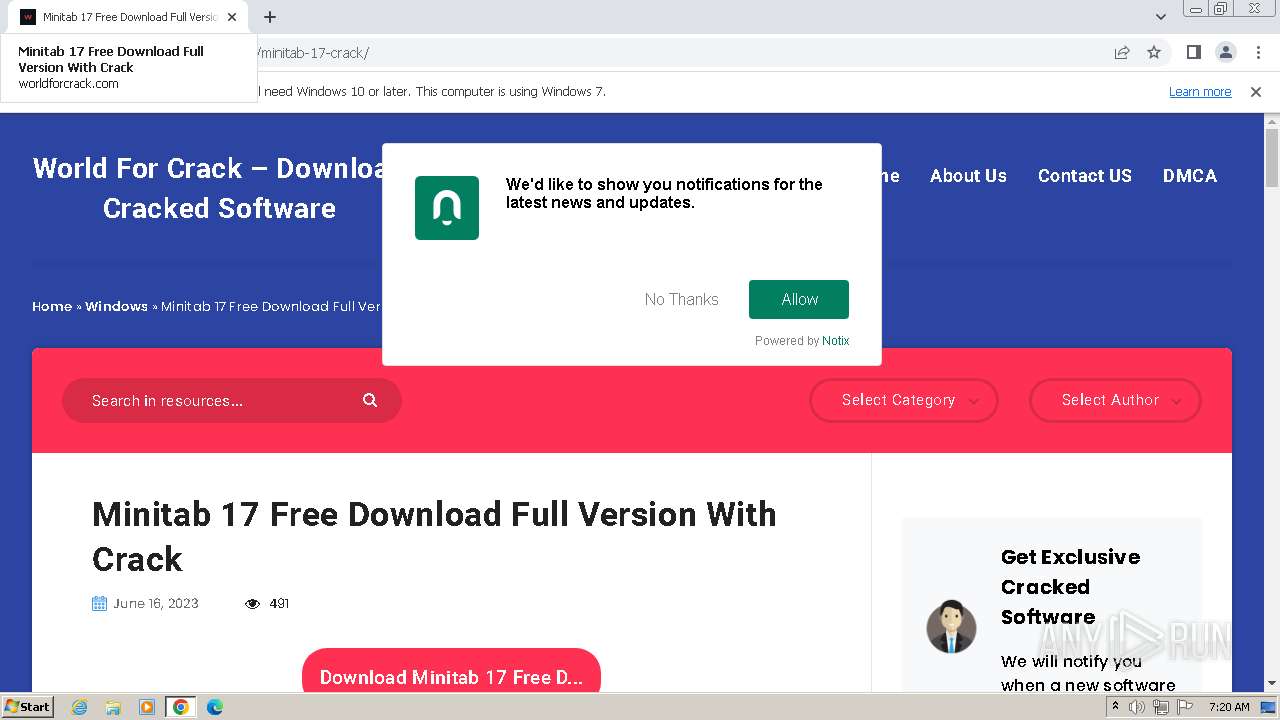The height and width of the screenshot is (720, 1280).
Task: Dismiss the Windows 7 warning infobar
Action: (1256, 91)
